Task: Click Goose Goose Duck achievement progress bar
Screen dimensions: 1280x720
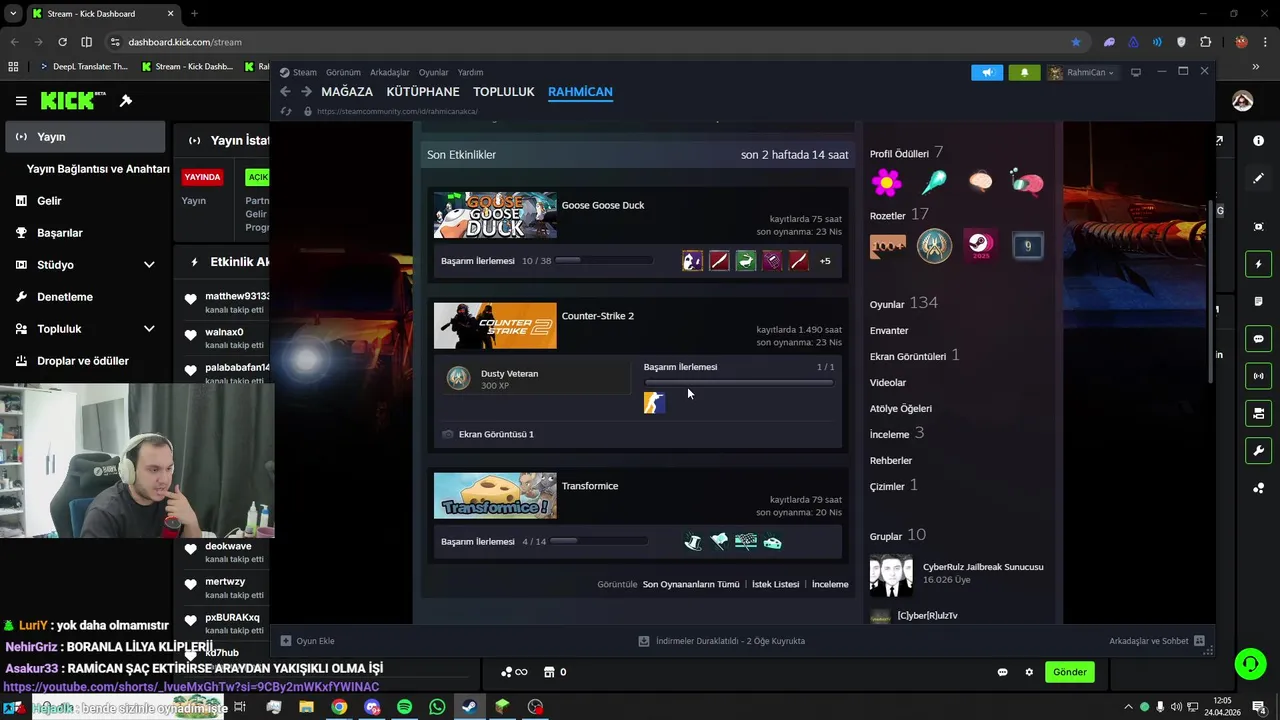Action: [603, 261]
